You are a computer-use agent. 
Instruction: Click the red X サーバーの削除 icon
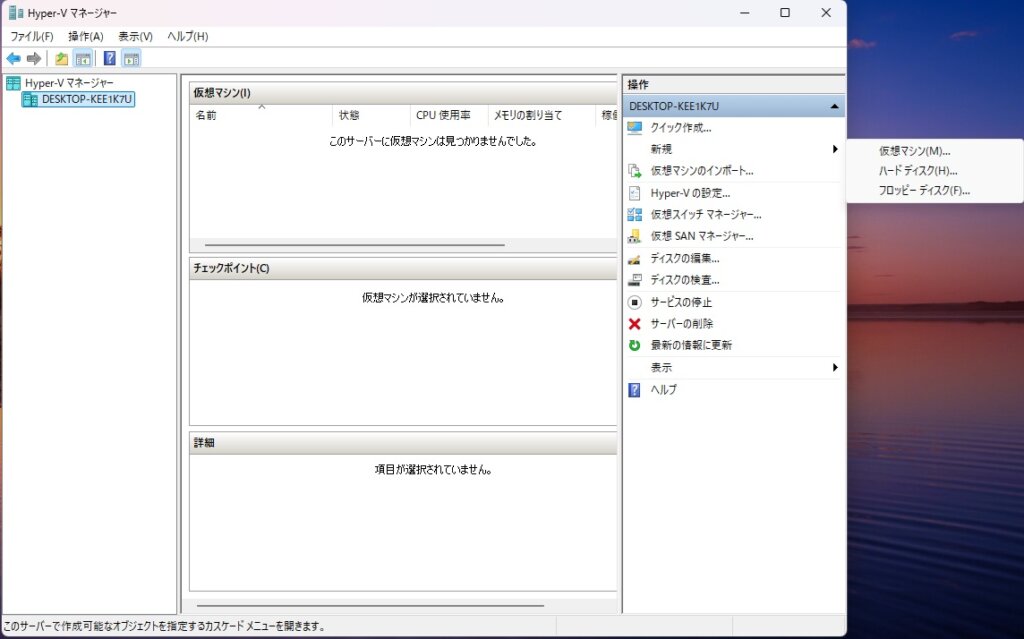tap(634, 323)
